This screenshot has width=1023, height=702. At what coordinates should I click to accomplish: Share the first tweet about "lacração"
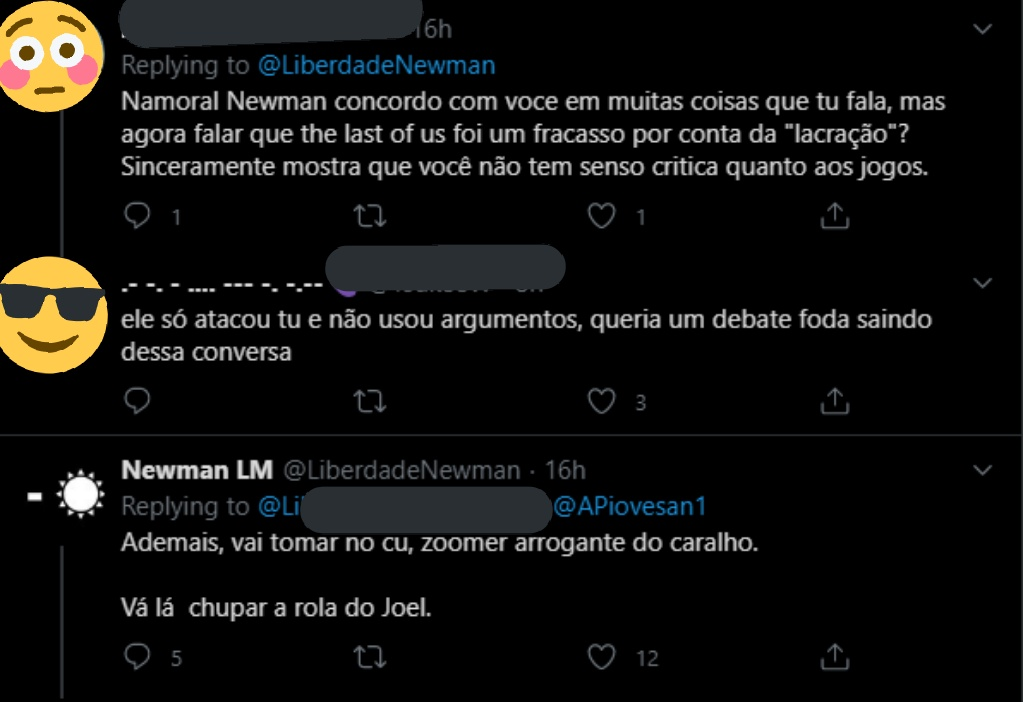click(834, 215)
